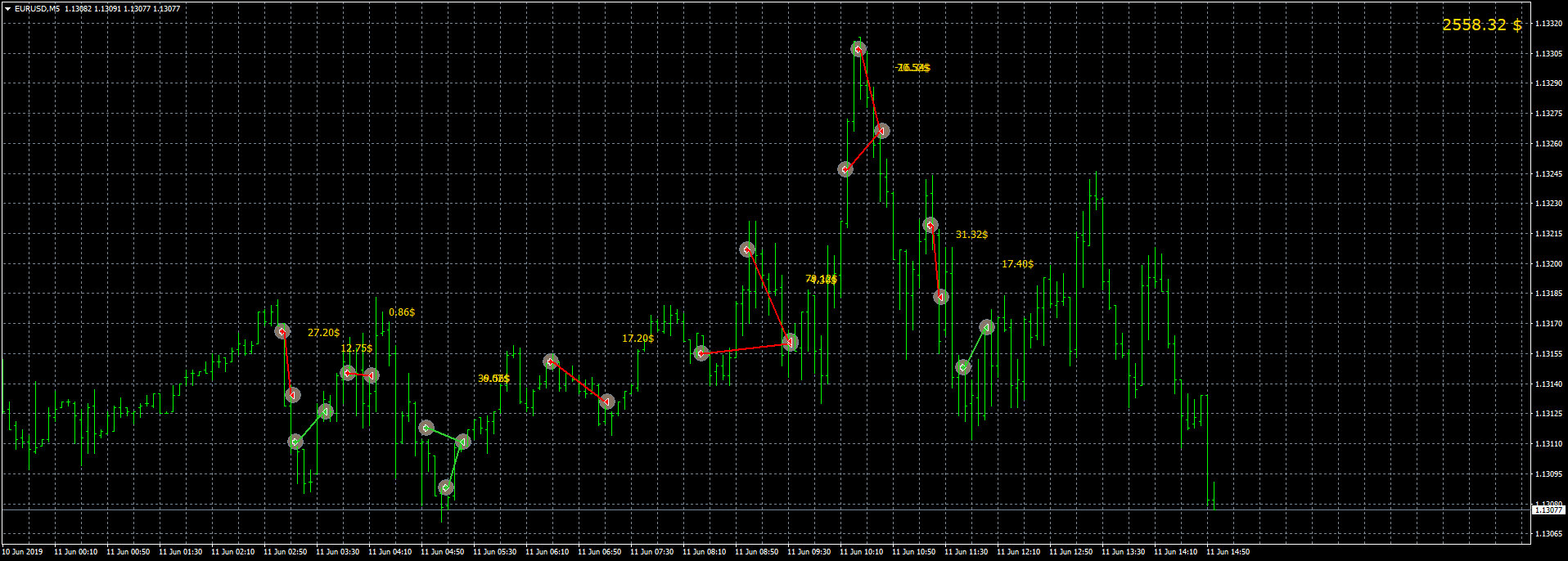Click the green buy close marker left of 17.40$
Viewport: 1568px width, 561px height.
click(x=987, y=327)
